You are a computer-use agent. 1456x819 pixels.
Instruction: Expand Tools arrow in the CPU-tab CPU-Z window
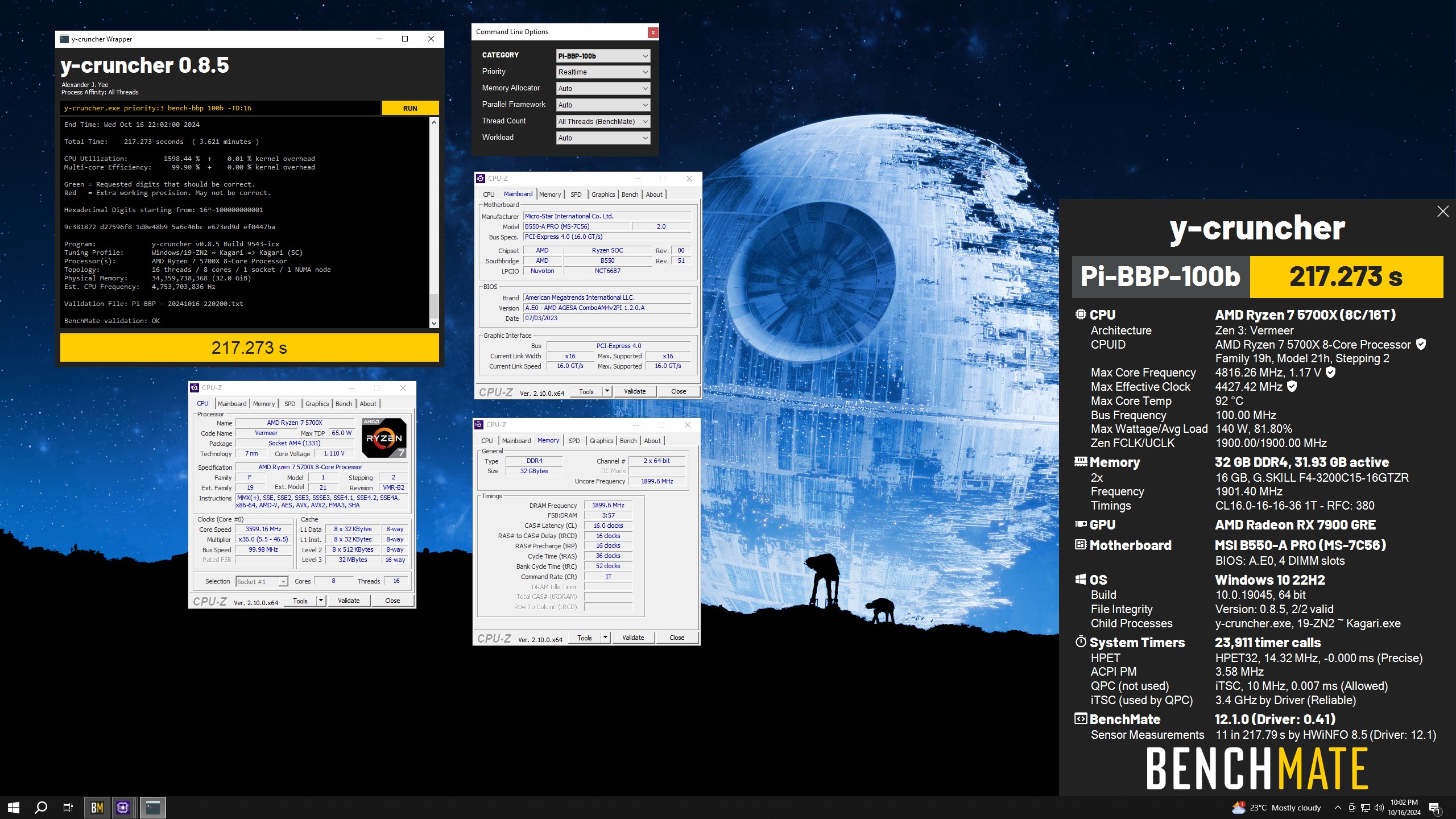[x=321, y=601]
